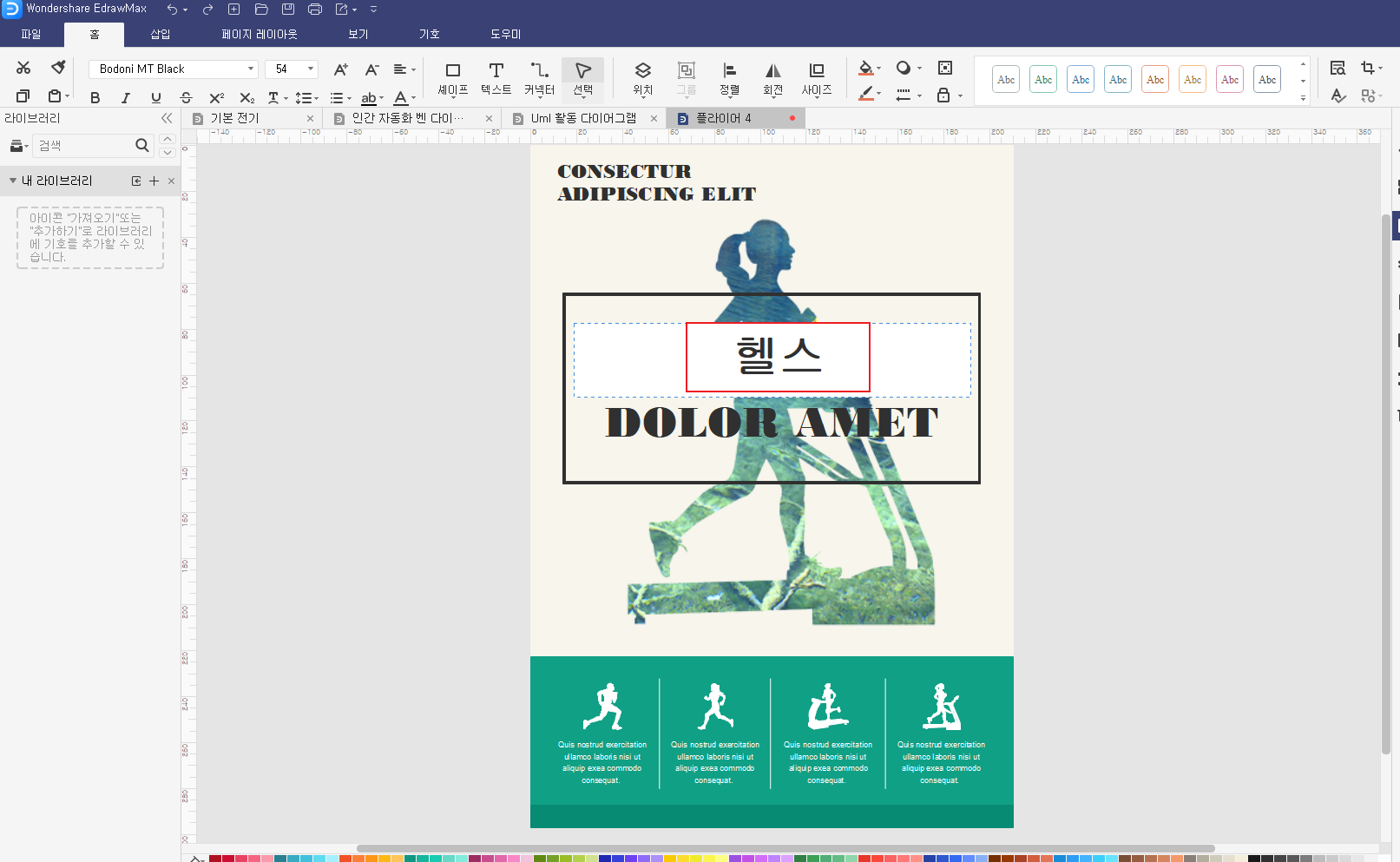Click the Copy icon
The image size is (1400, 862).
[x=23, y=96]
